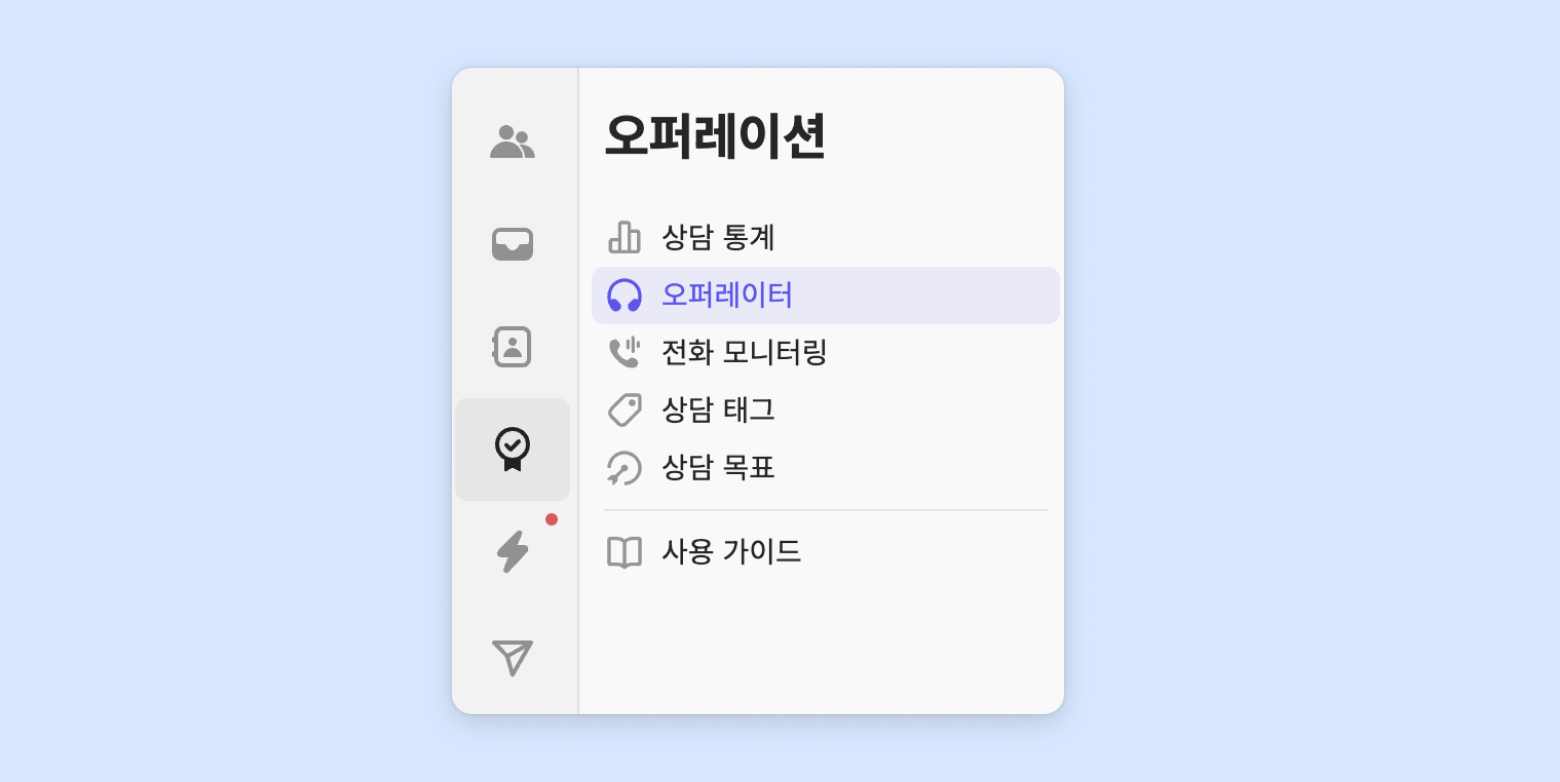The image size is (1560, 782).
Task: Open the team members sidebar icon
Action: (512, 142)
